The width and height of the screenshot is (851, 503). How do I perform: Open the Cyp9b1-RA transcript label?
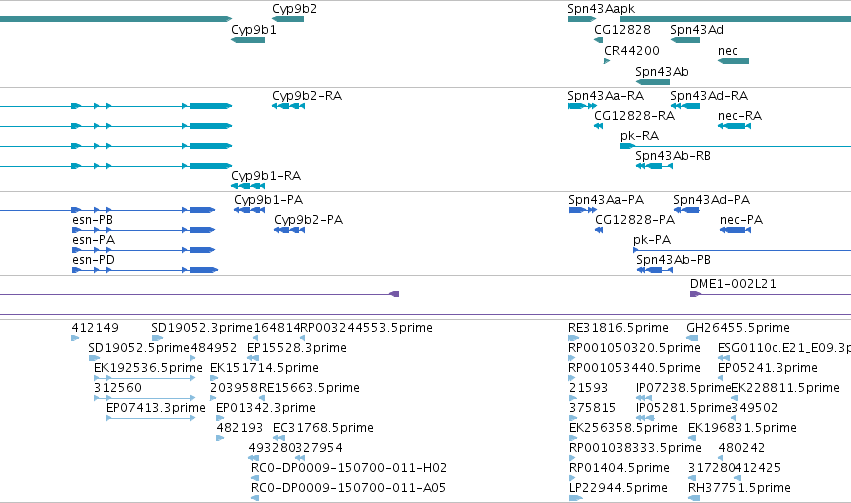coord(266,176)
